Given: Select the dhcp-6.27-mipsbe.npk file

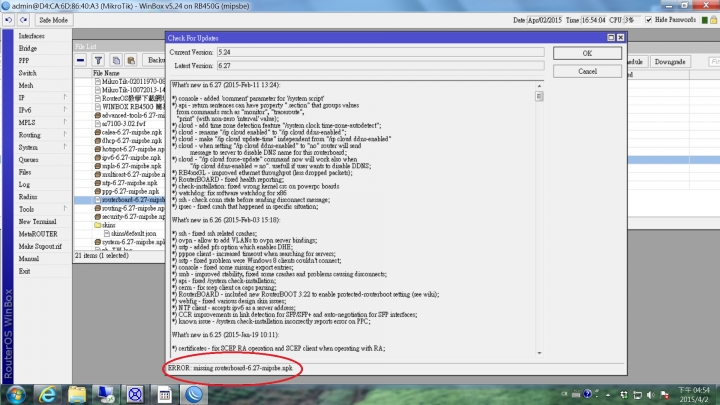Looking at the screenshot, I should click(131, 141).
